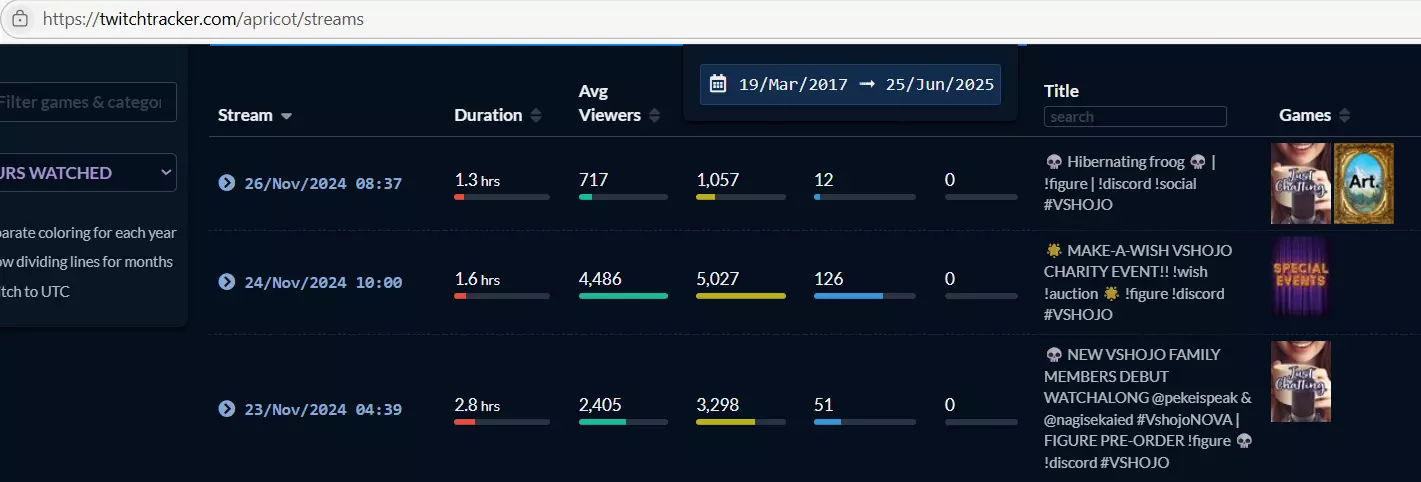Sort by Stream column header
The height and width of the screenshot is (482, 1421).
(x=255, y=115)
